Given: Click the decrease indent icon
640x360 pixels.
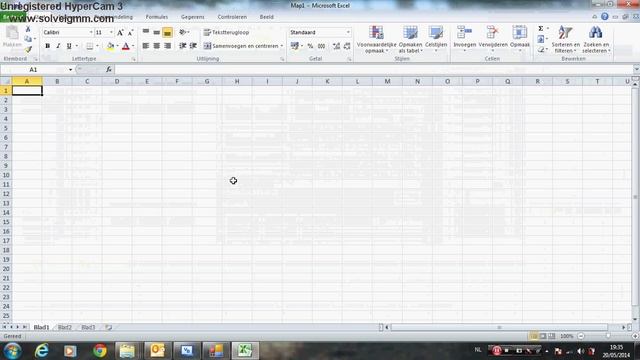Looking at the screenshot, I should pos(182,46).
